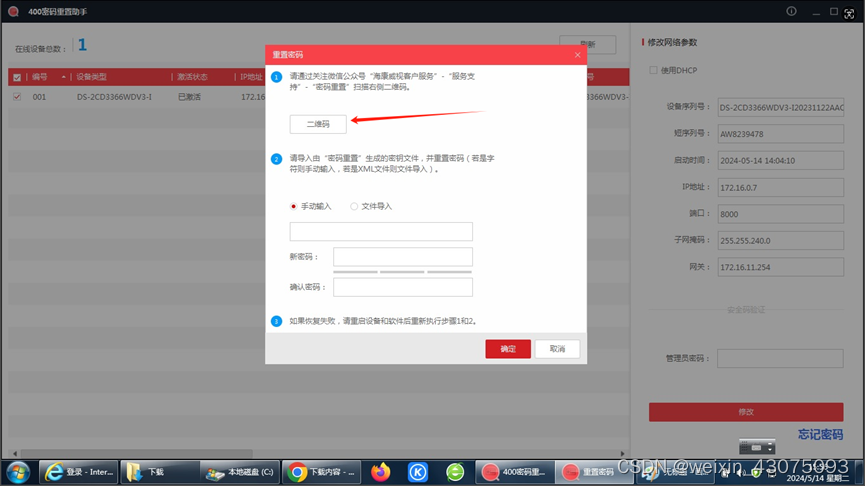Switch to the Chrome 下载内容 taskbar window
This screenshot has width=865, height=486.
[x=322, y=472]
